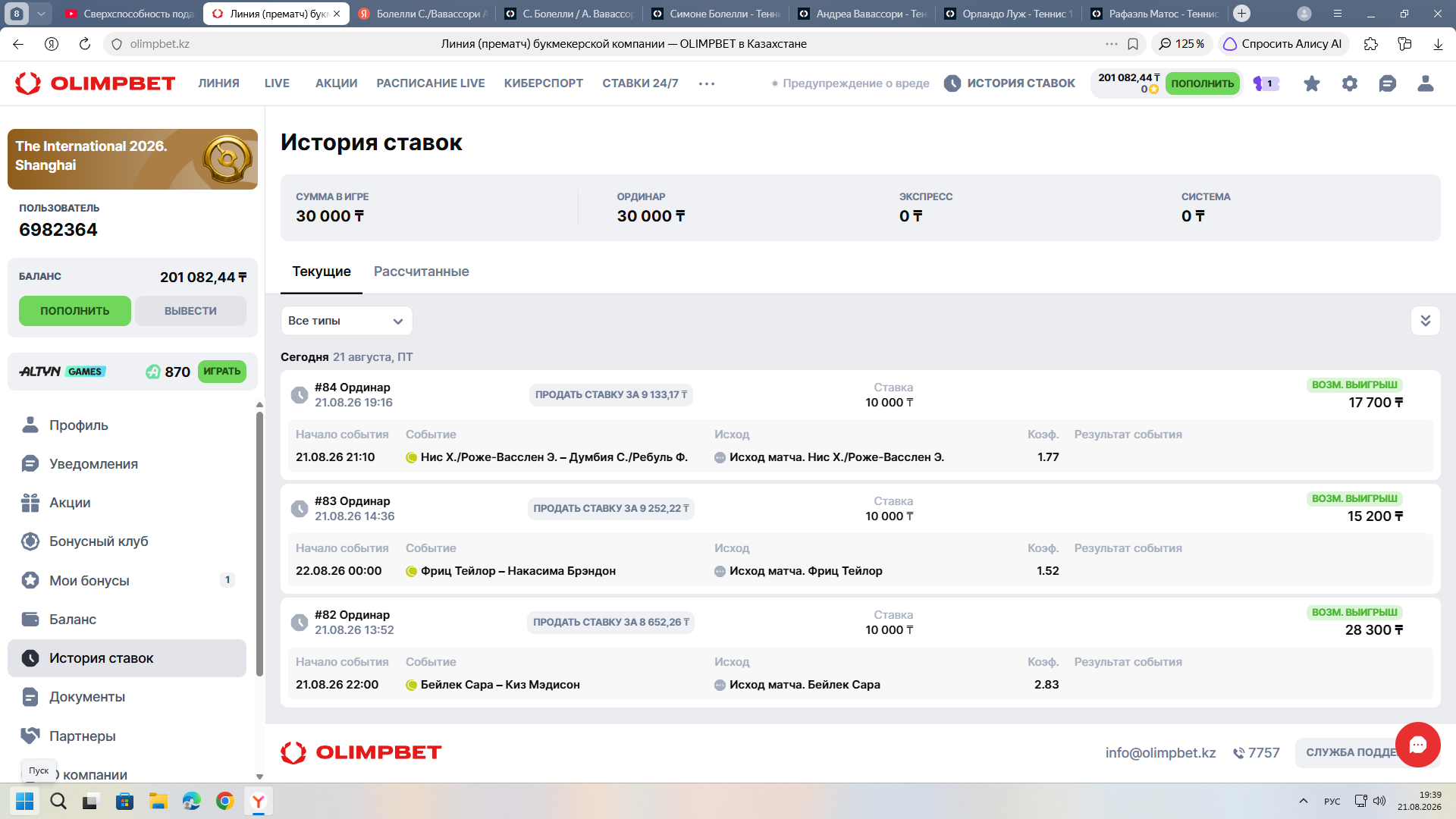This screenshot has width=1456, height=819.
Task: Show hidden system tray icons
Action: (x=1304, y=801)
